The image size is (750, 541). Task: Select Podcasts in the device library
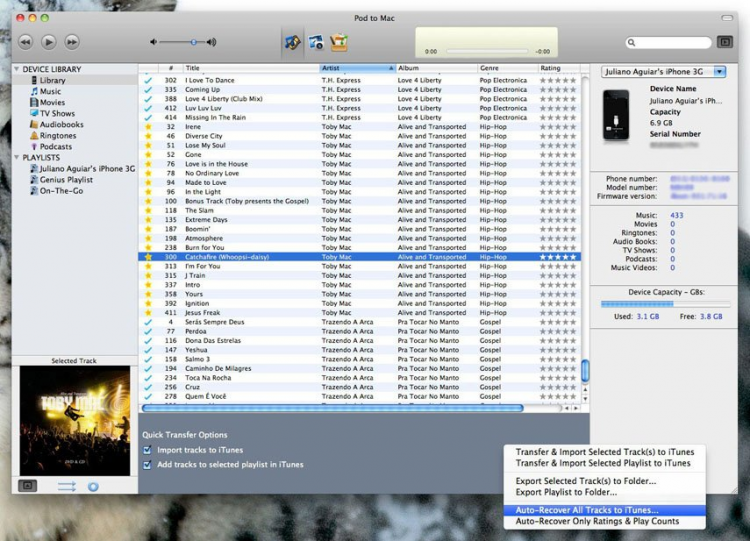point(56,146)
